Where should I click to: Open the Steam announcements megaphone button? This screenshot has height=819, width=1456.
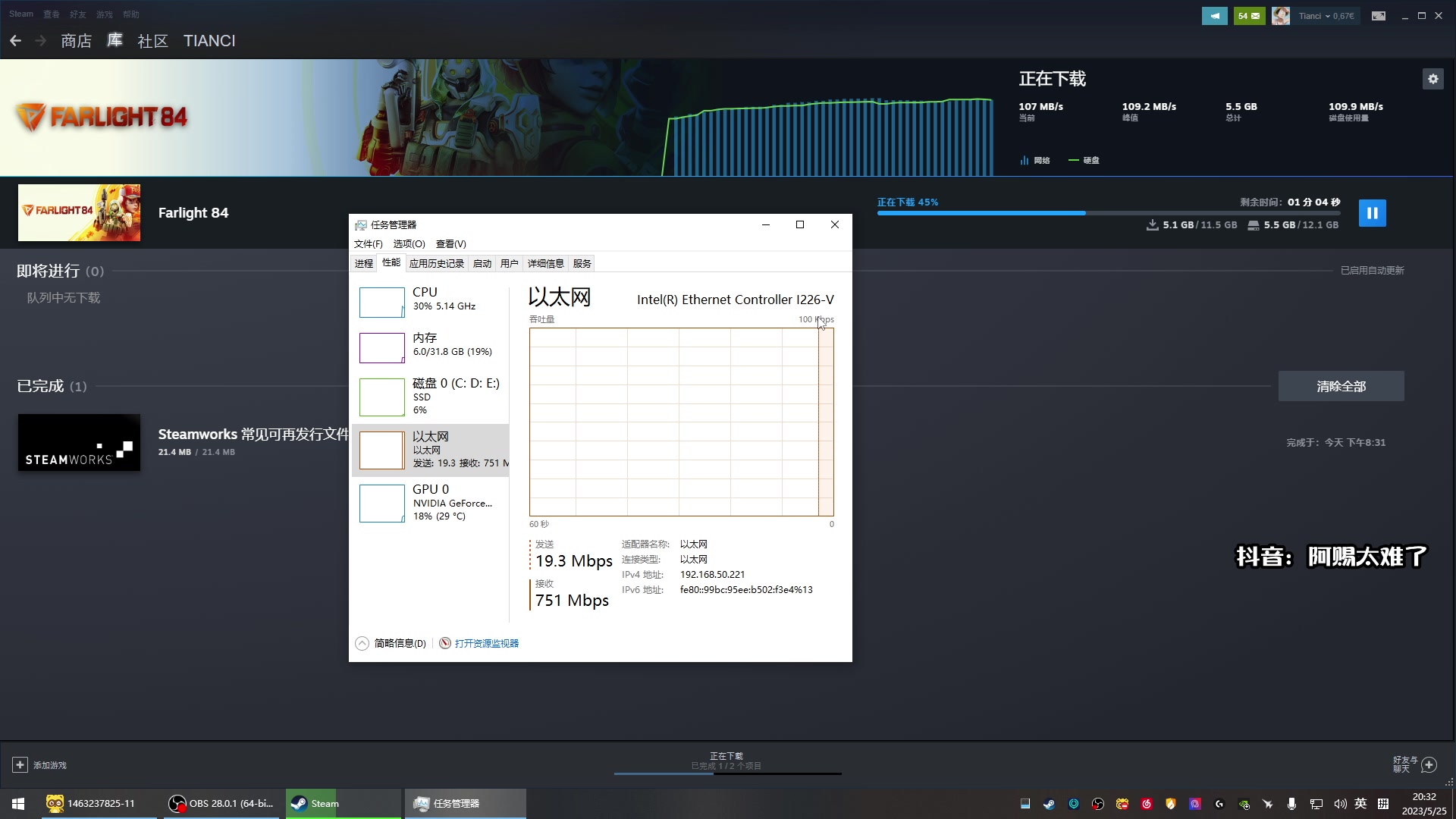tap(1214, 16)
